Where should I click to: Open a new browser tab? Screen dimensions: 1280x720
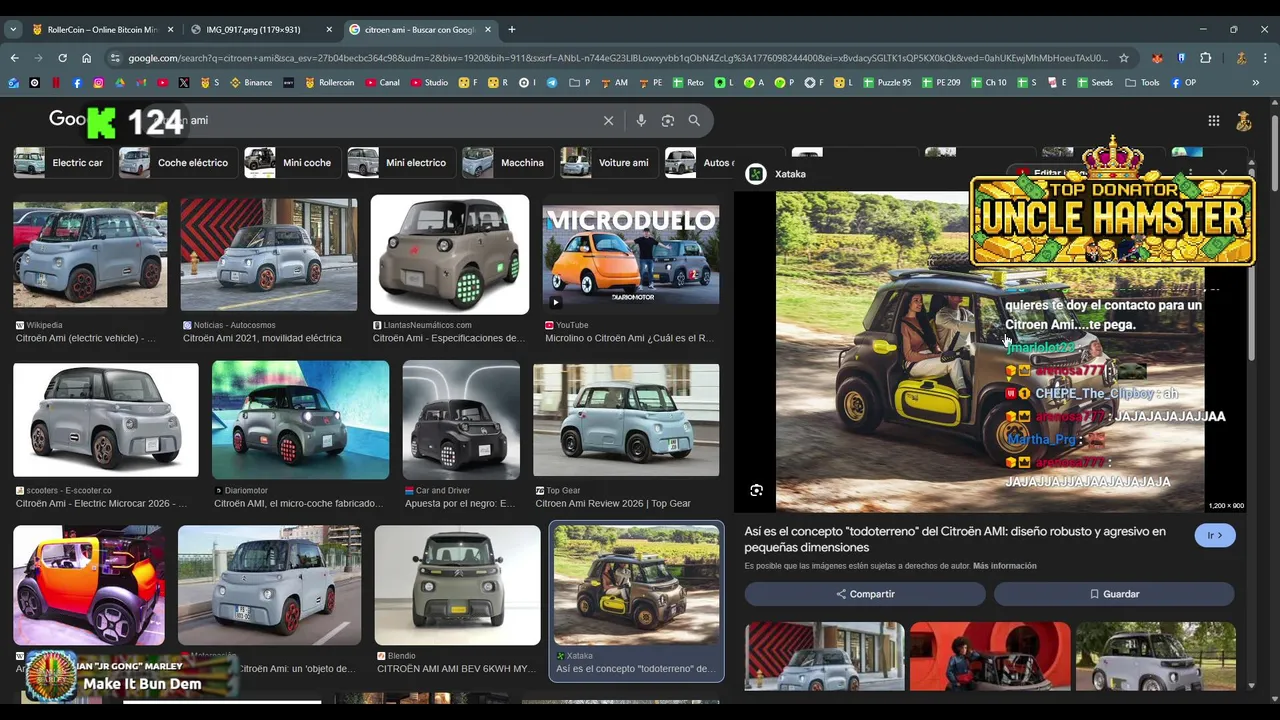(x=511, y=30)
